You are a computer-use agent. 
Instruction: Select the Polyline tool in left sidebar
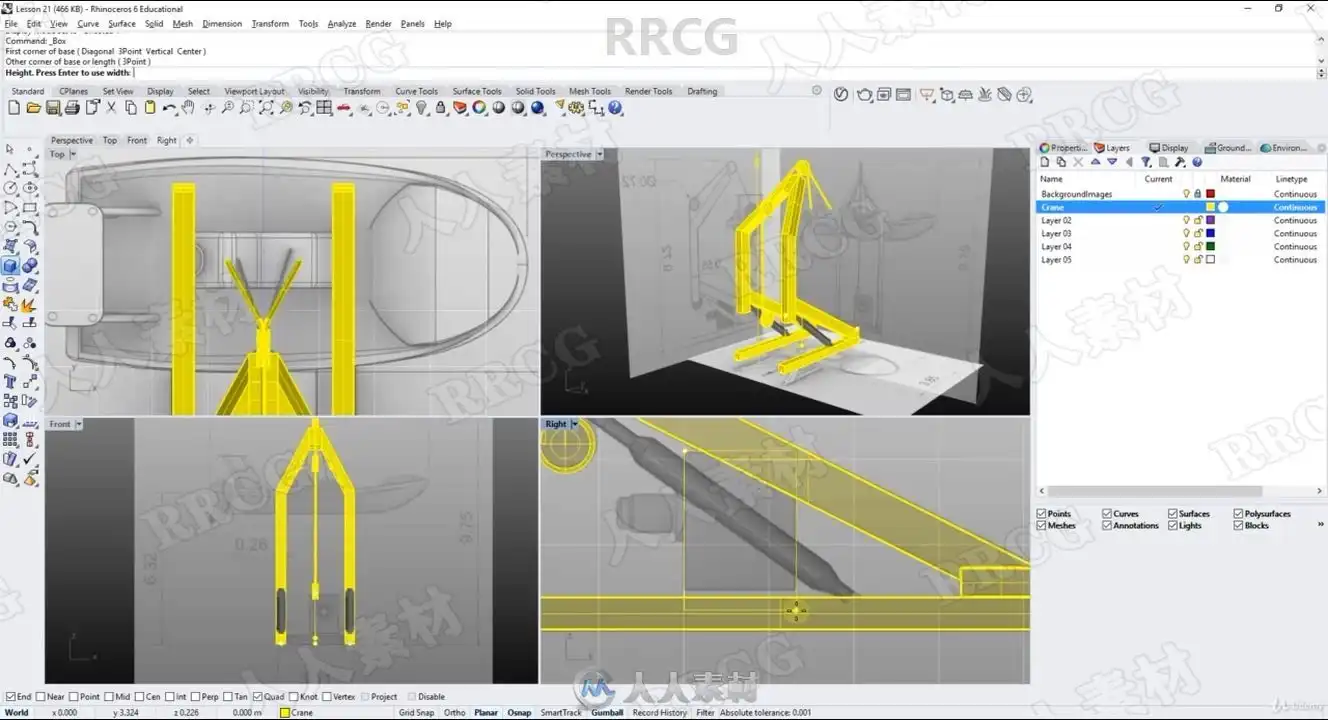[10, 169]
